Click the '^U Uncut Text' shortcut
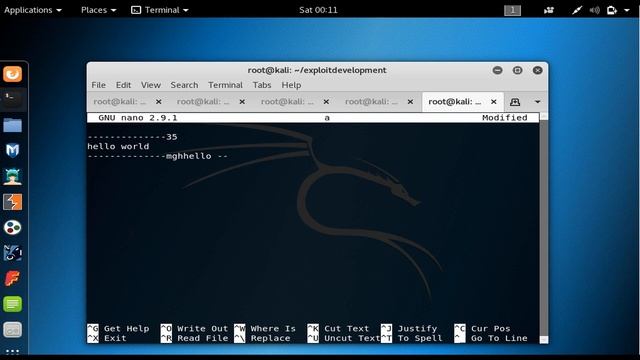 [344, 338]
